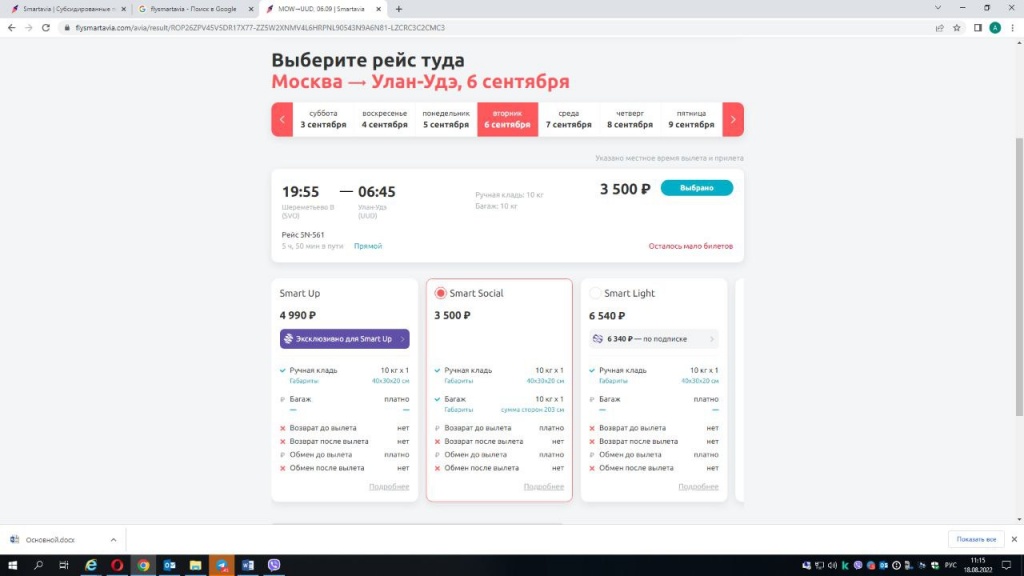Open Windows notification center
Image resolution: width=1024 pixels, height=576 pixels.
click(x=1006, y=565)
